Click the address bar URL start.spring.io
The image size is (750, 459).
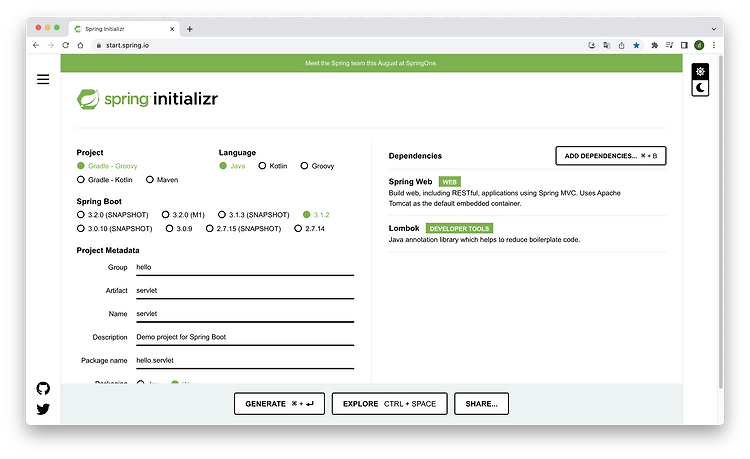(128, 45)
